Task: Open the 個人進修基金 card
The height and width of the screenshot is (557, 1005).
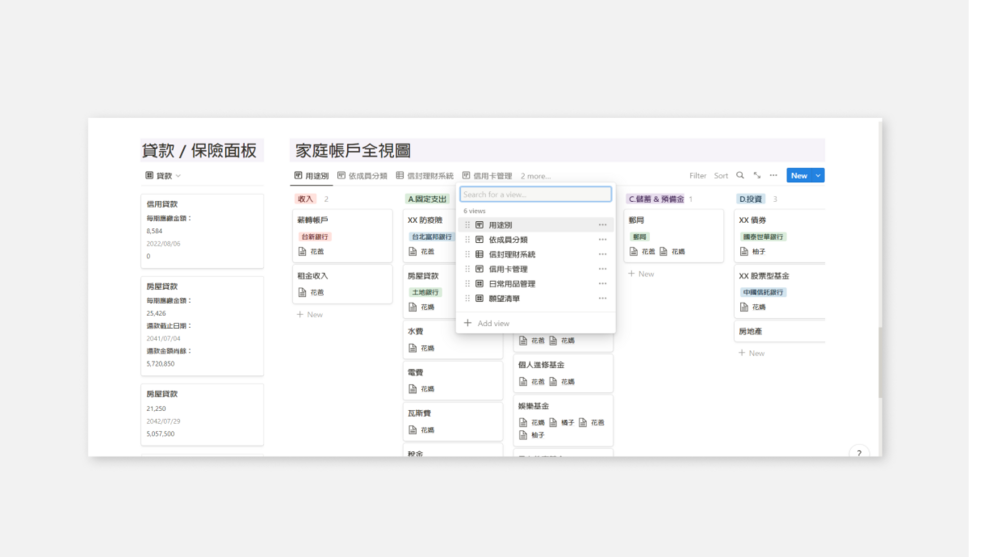Action: pyautogui.click(x=563, y=373)
